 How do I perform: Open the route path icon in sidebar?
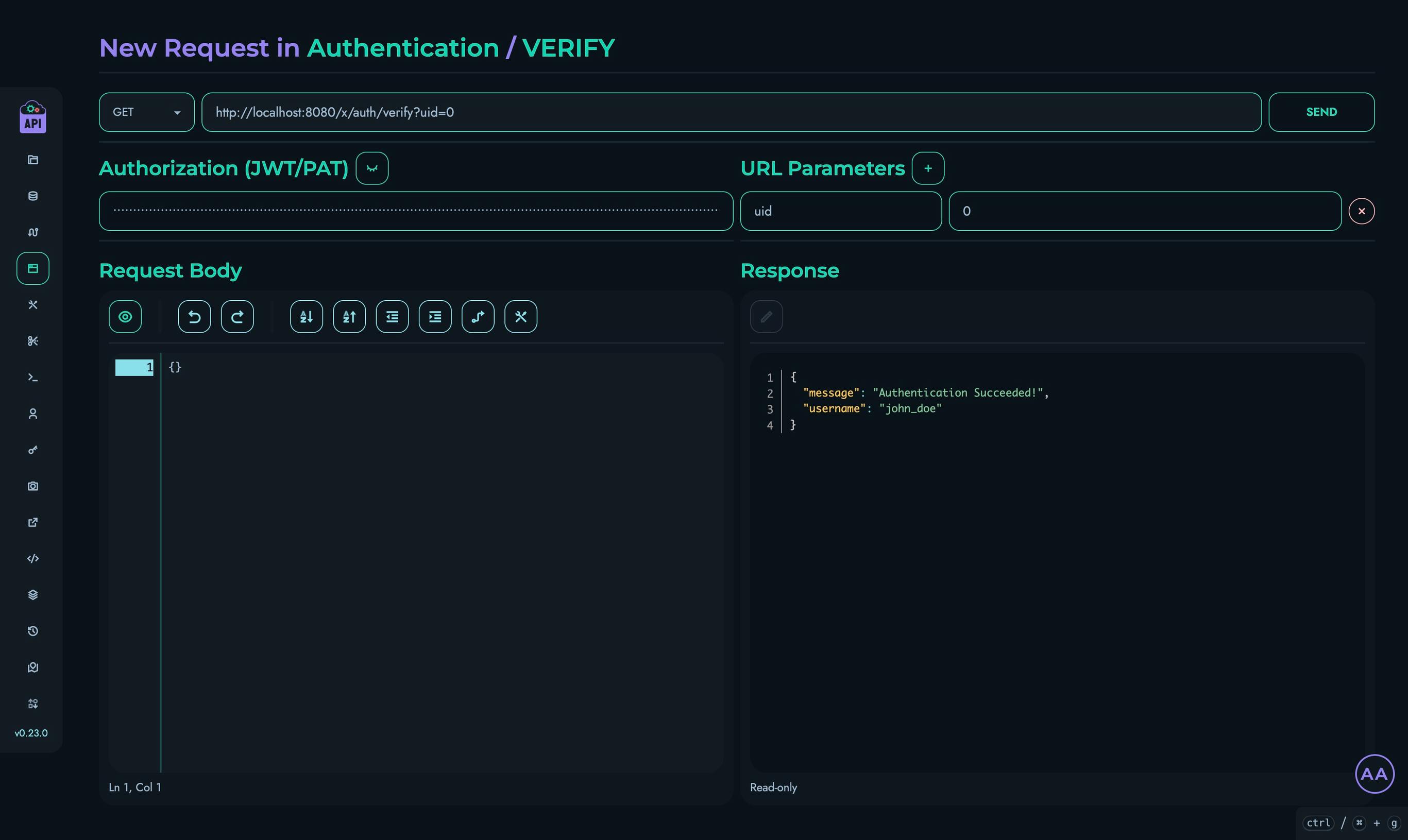(x=33, y=232)
